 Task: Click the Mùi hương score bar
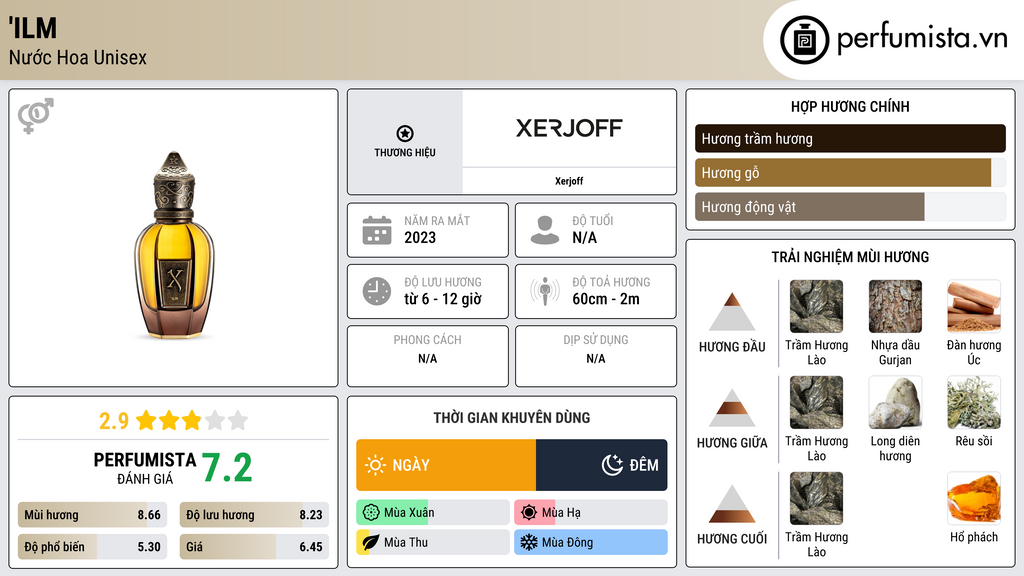click(92, 515)
